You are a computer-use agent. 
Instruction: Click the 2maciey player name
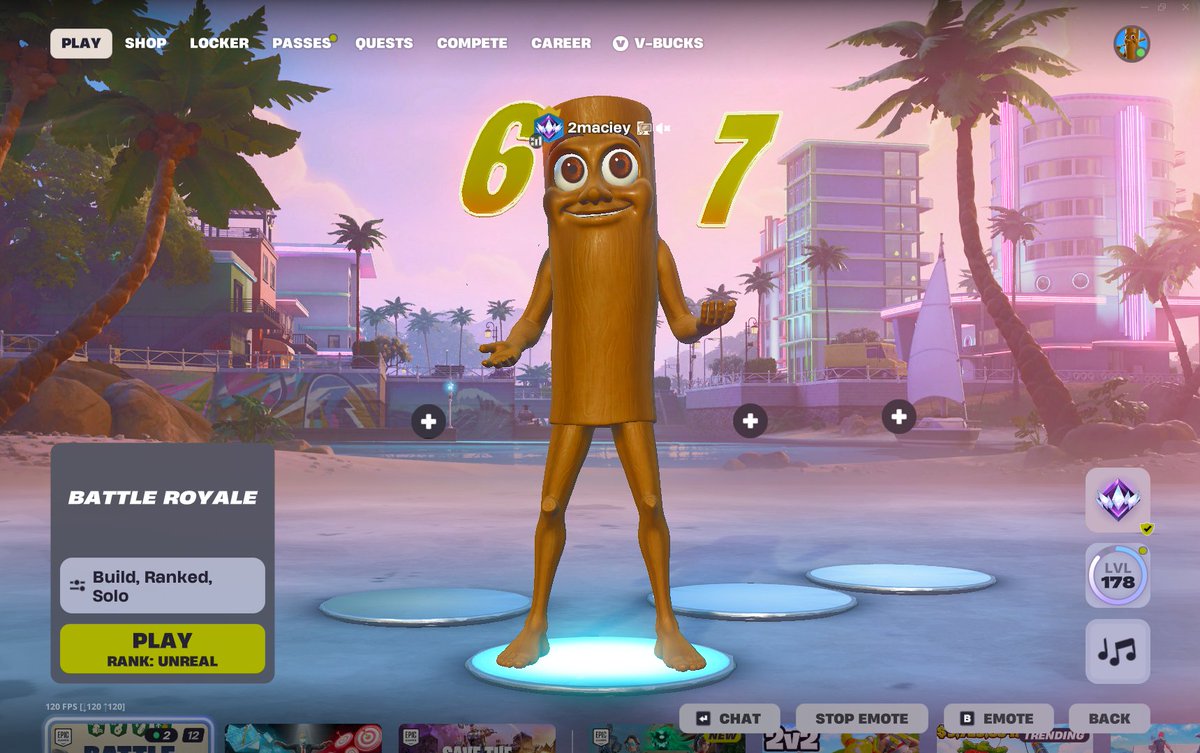pyautogui.click(x=599, y=128)
